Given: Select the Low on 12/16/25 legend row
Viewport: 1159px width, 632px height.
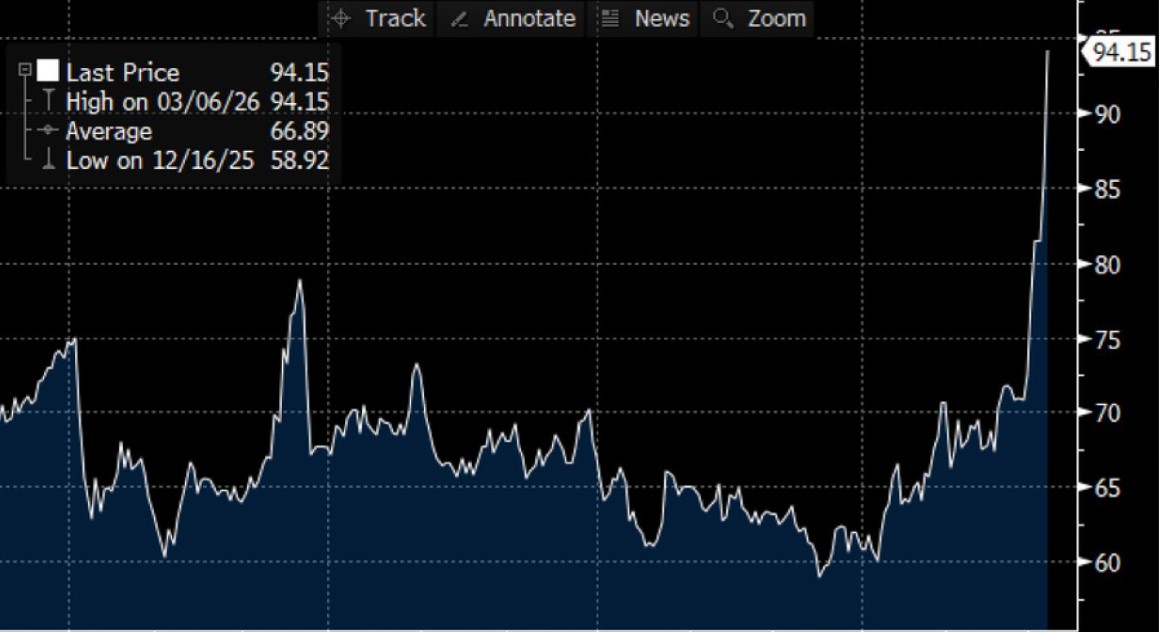Looking at the screenshot, I should point(159,160).
